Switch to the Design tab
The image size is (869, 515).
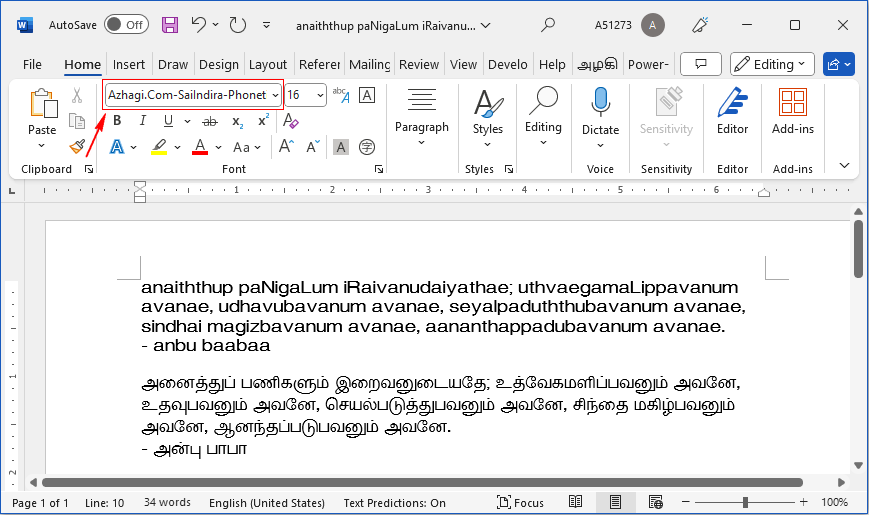[219, 64]
